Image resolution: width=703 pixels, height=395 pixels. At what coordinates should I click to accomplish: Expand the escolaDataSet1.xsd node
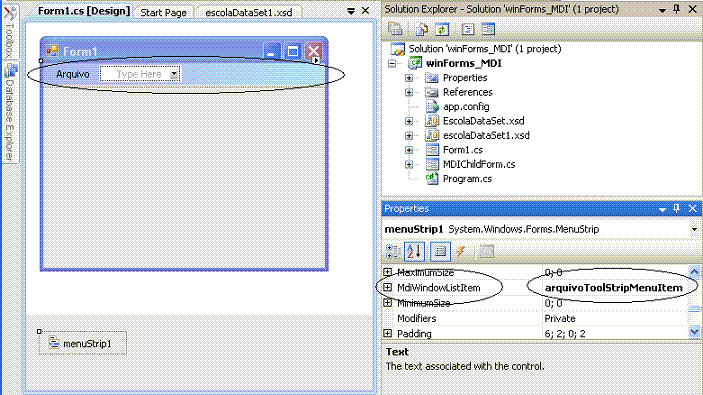click(409, 135)
